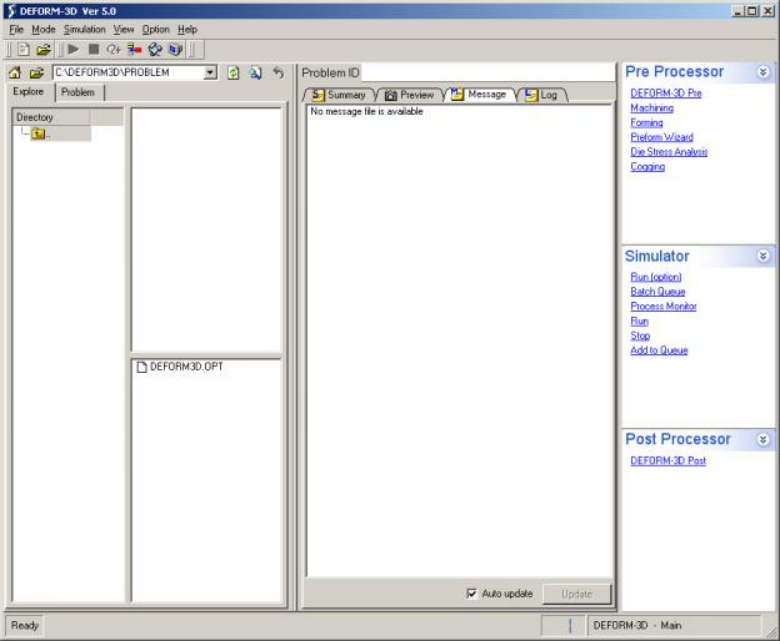Viewport: 780px width, 641px height.
Task: Maximize the DEFORM-3D window
Action: pyautogui.click(x=752, y=11)
